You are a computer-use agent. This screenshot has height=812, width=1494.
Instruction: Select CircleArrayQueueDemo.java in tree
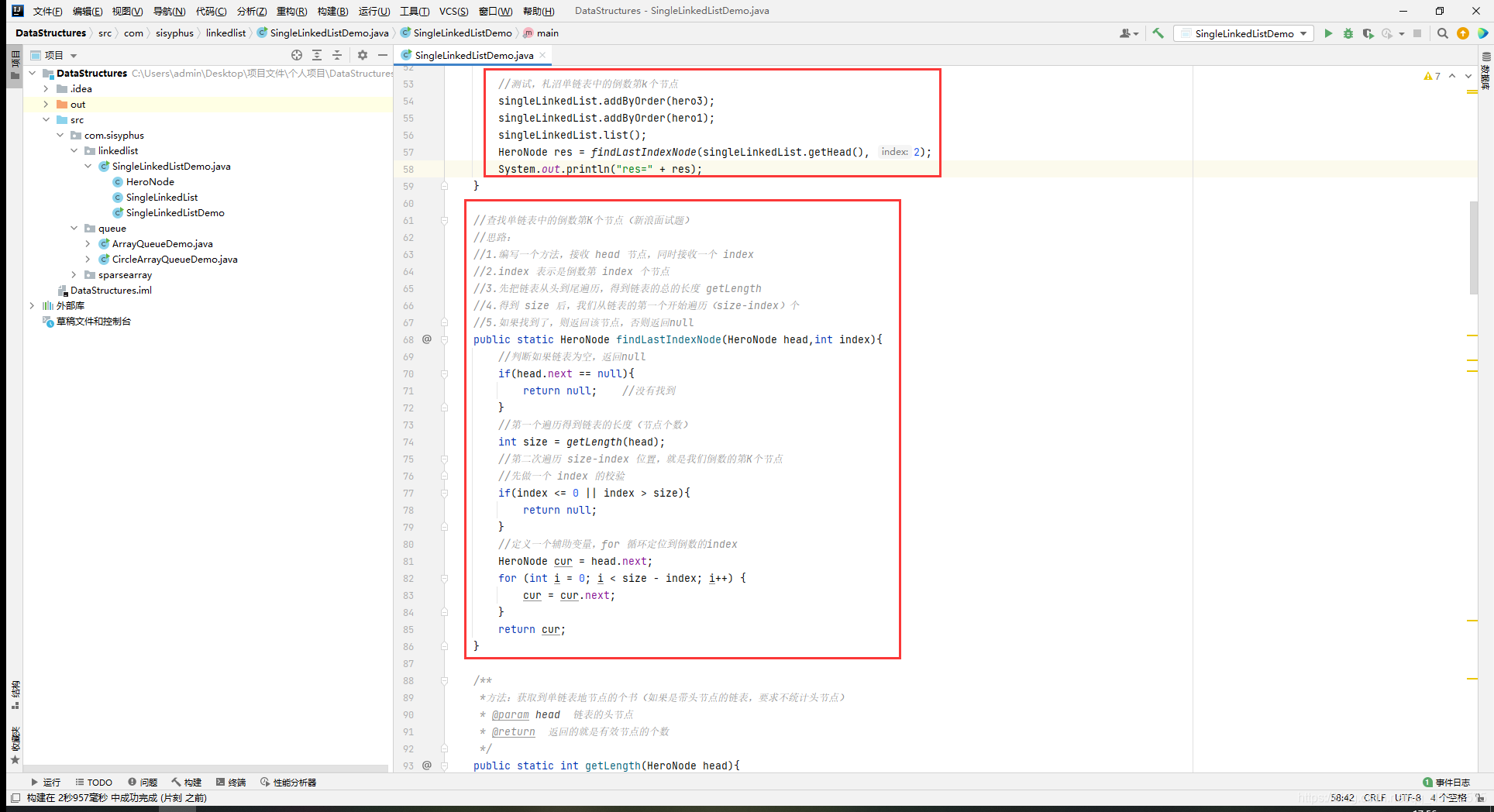174,260
